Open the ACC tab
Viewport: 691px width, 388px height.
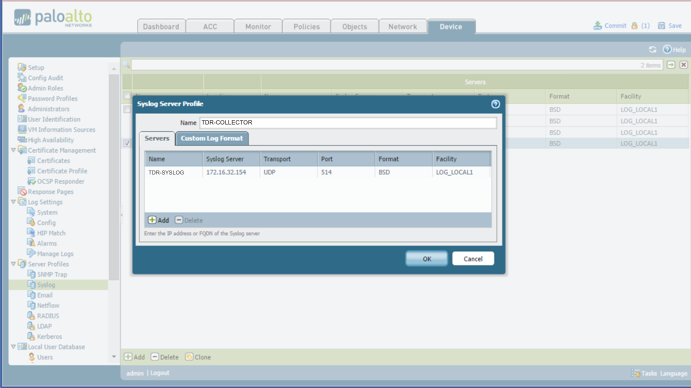pyautogui.click(x=210, y=26)
